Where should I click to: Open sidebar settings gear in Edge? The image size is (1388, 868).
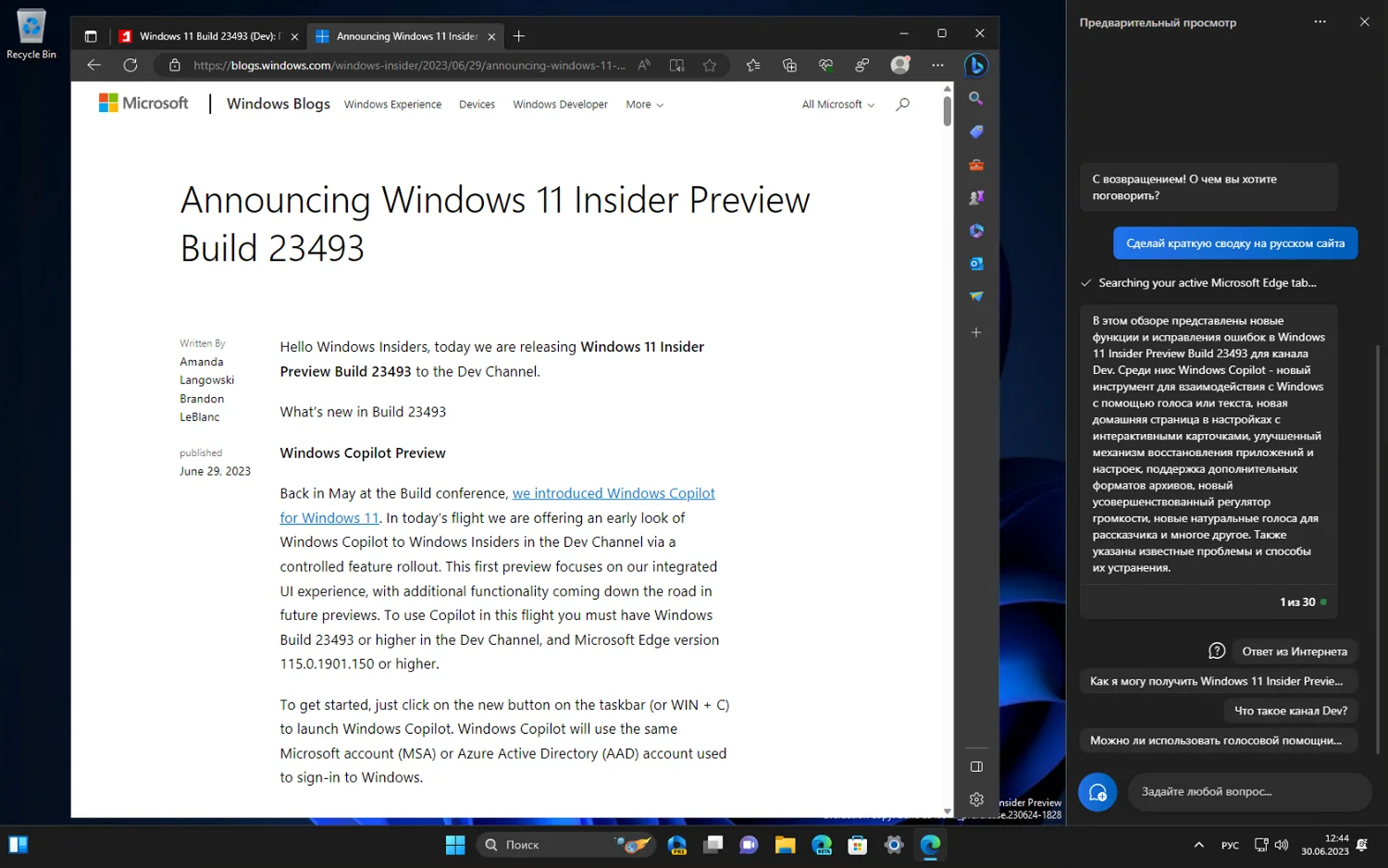(976, 800)
